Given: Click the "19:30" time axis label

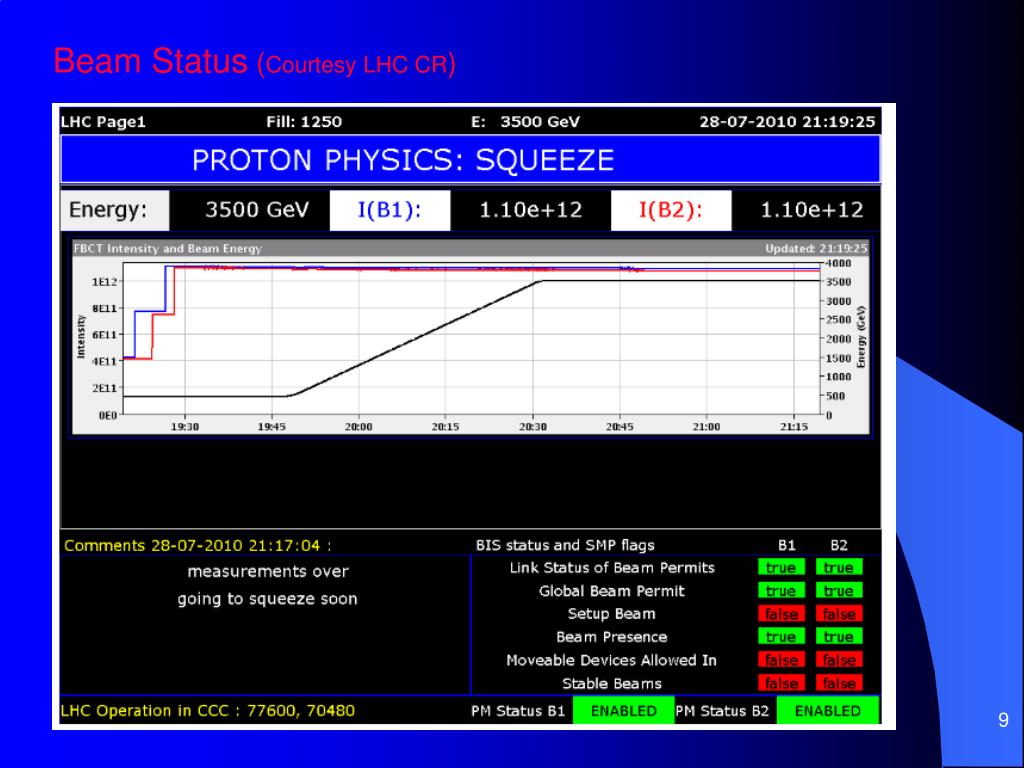Looking at the screenshot, I should pos(185,427).
